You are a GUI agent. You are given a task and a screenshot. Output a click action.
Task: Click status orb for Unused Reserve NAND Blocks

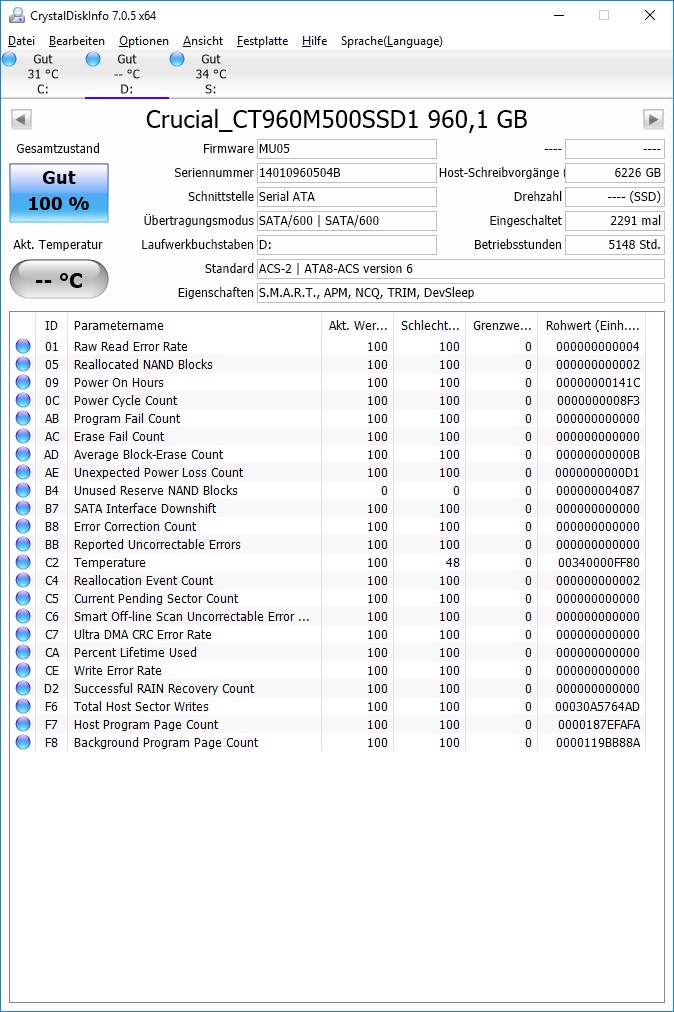23,491
